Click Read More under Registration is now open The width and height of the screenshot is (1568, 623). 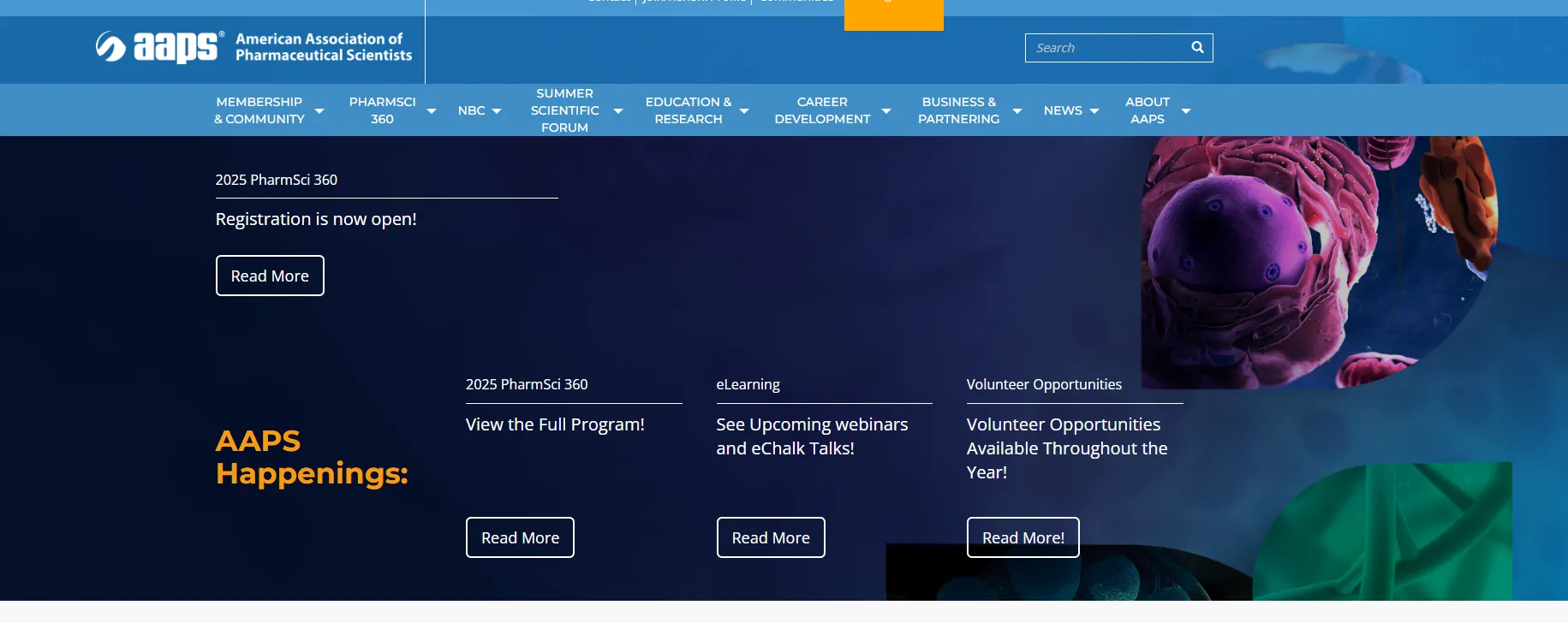pos(270,276)
